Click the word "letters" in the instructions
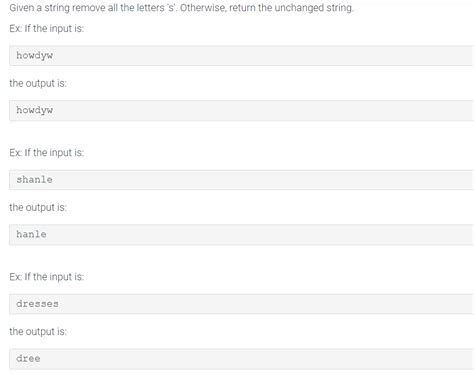Image resolution: width=474 pixels, height=374 pixels. coord(150,7)
